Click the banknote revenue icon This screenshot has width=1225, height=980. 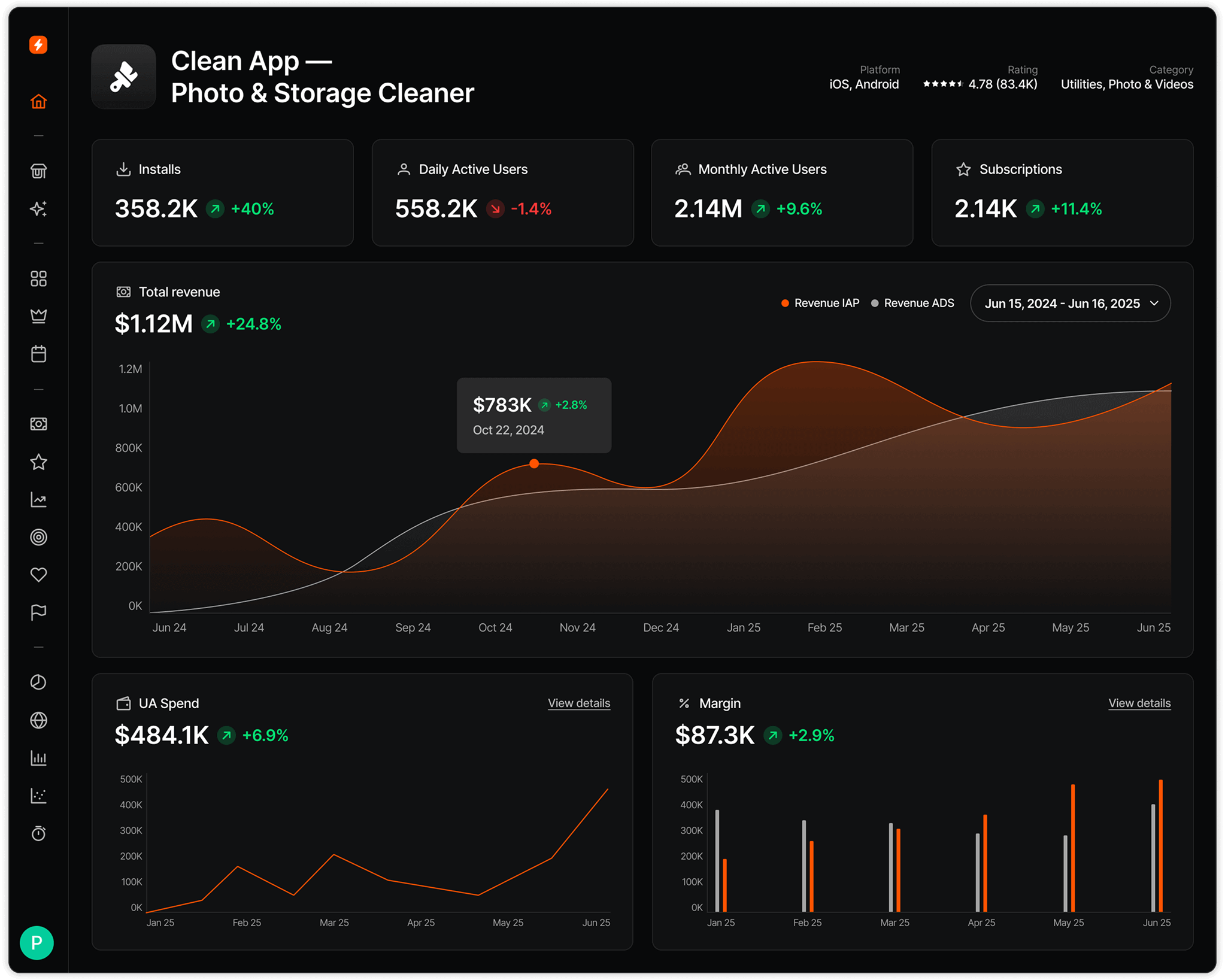(x=38, y=423)
